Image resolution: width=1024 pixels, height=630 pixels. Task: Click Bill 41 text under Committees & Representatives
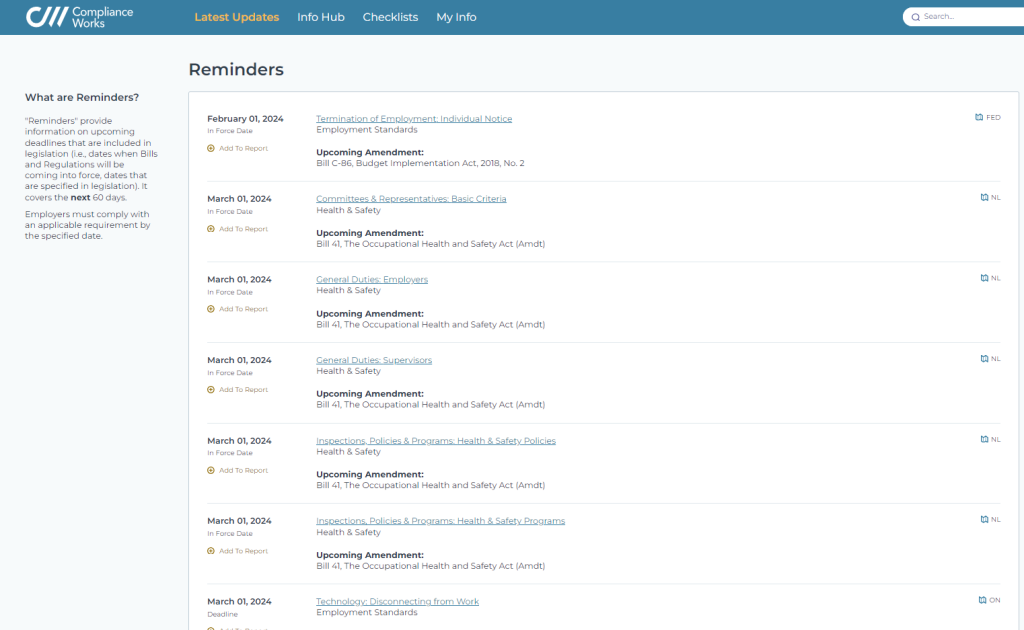pyautogui.click(x=430, y=244)
